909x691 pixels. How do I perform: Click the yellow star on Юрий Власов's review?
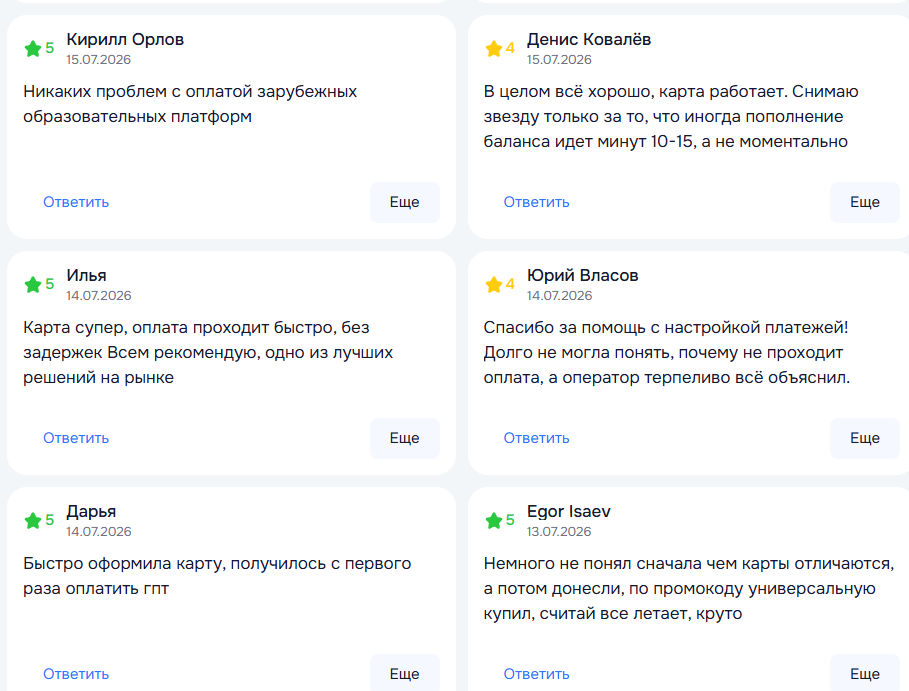[x=494, y=285]
